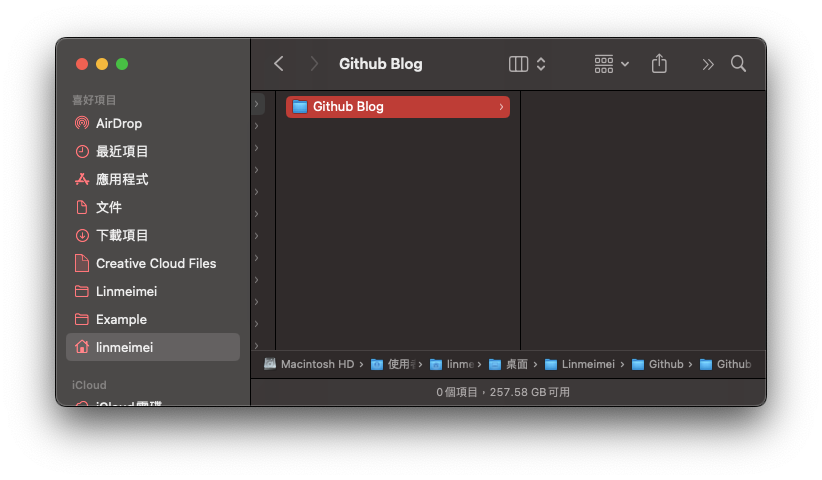Image resolution: width=822 pixels, height=480 pixels.
Task: Click first Github folder in path bar
Action: click(x=658, y=364)
